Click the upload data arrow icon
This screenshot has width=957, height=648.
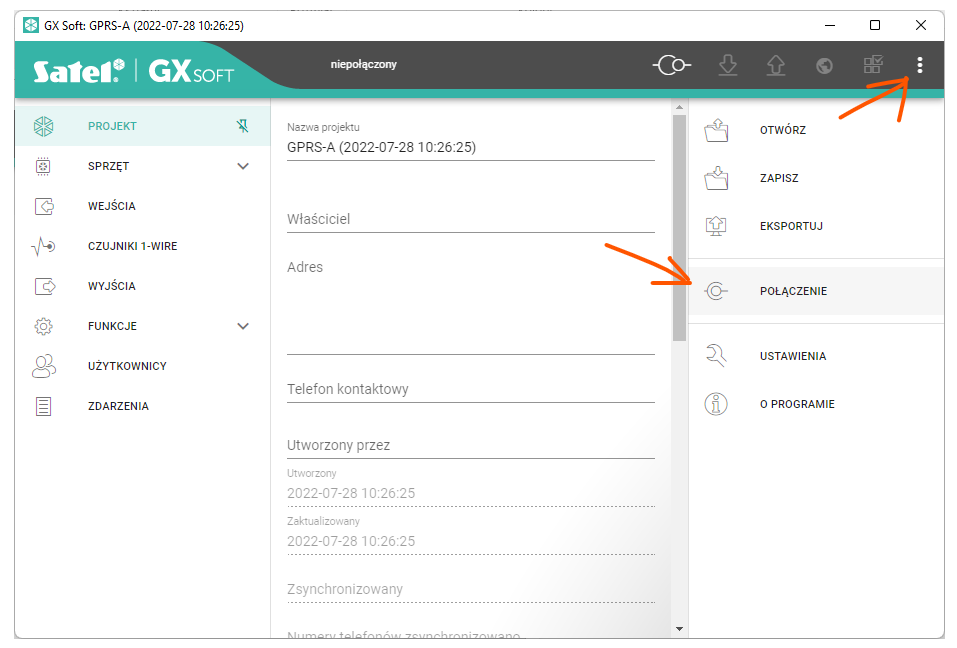click(776, 66)
